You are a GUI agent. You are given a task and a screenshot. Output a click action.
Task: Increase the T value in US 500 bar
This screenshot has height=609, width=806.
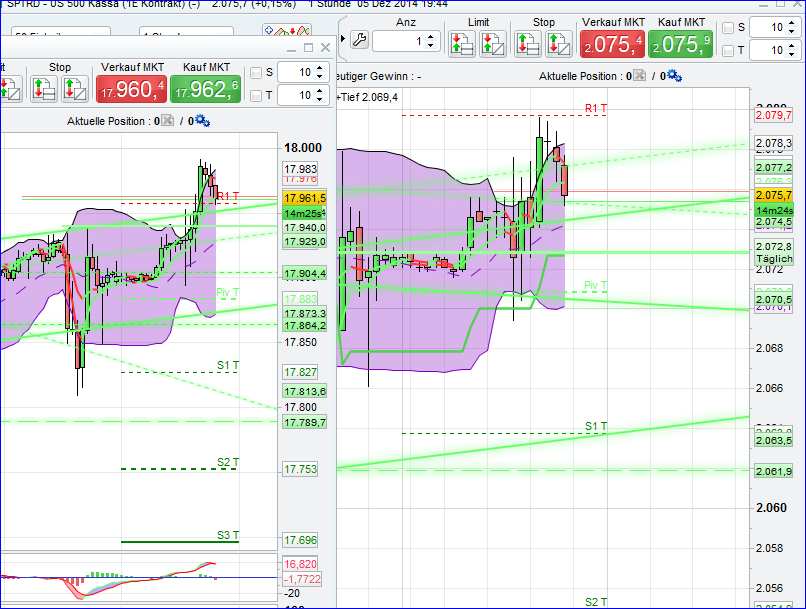pyautogui.click(x=792, y=46)
